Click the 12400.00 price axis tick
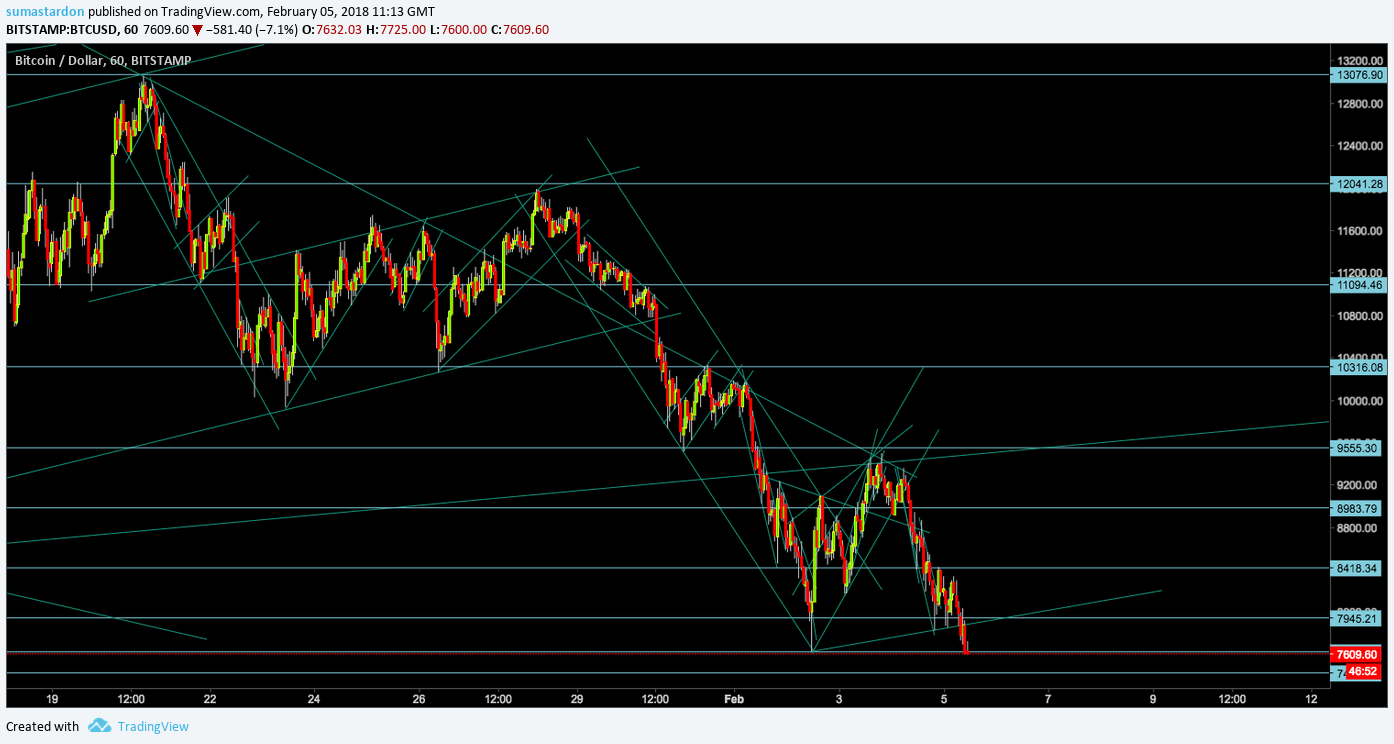The image size is (1394, 744). pos(1361,146)
